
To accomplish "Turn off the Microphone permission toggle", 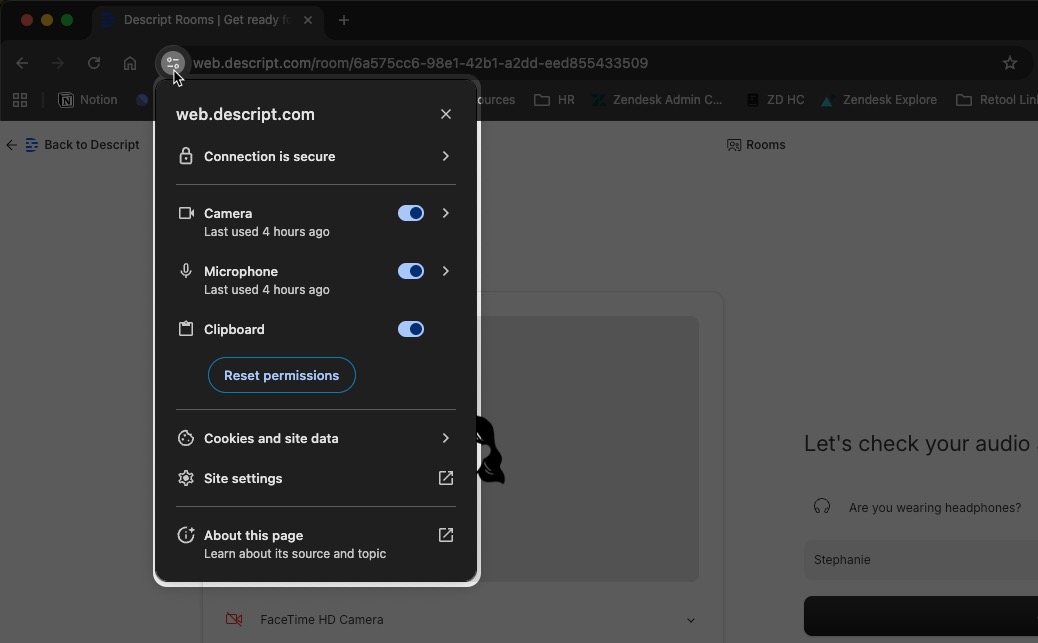I will pyautogui.click(x=410, y=271).
